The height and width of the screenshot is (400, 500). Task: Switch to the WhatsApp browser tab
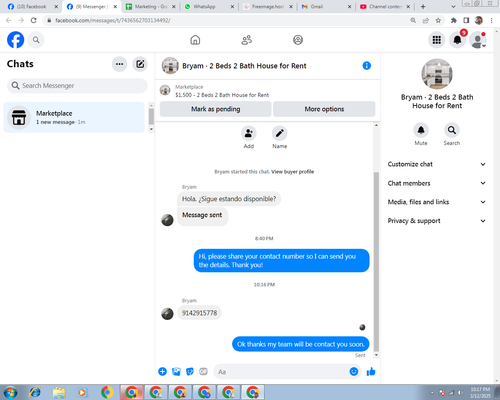click(x=209, y=6)
